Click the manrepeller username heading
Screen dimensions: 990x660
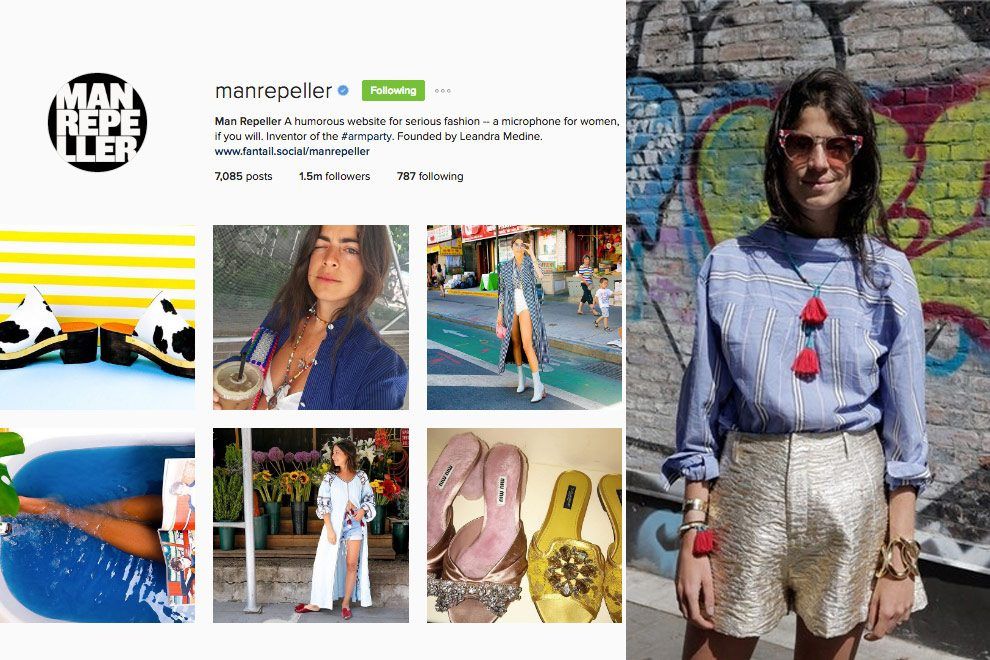click(x=273, y=91)
